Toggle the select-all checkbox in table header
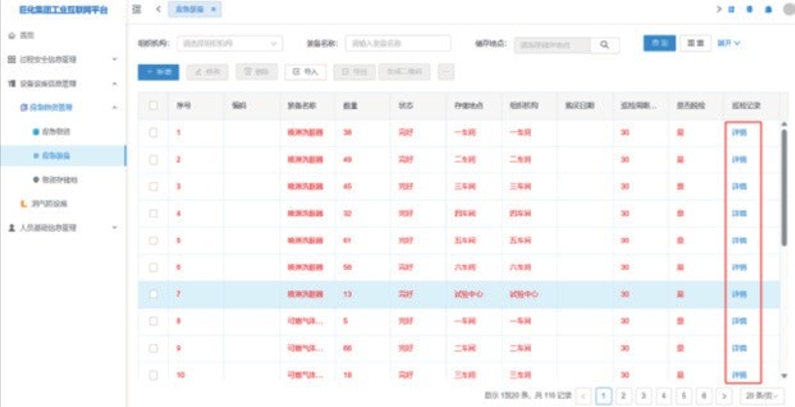Screen dimensions: 795x407 153,105
